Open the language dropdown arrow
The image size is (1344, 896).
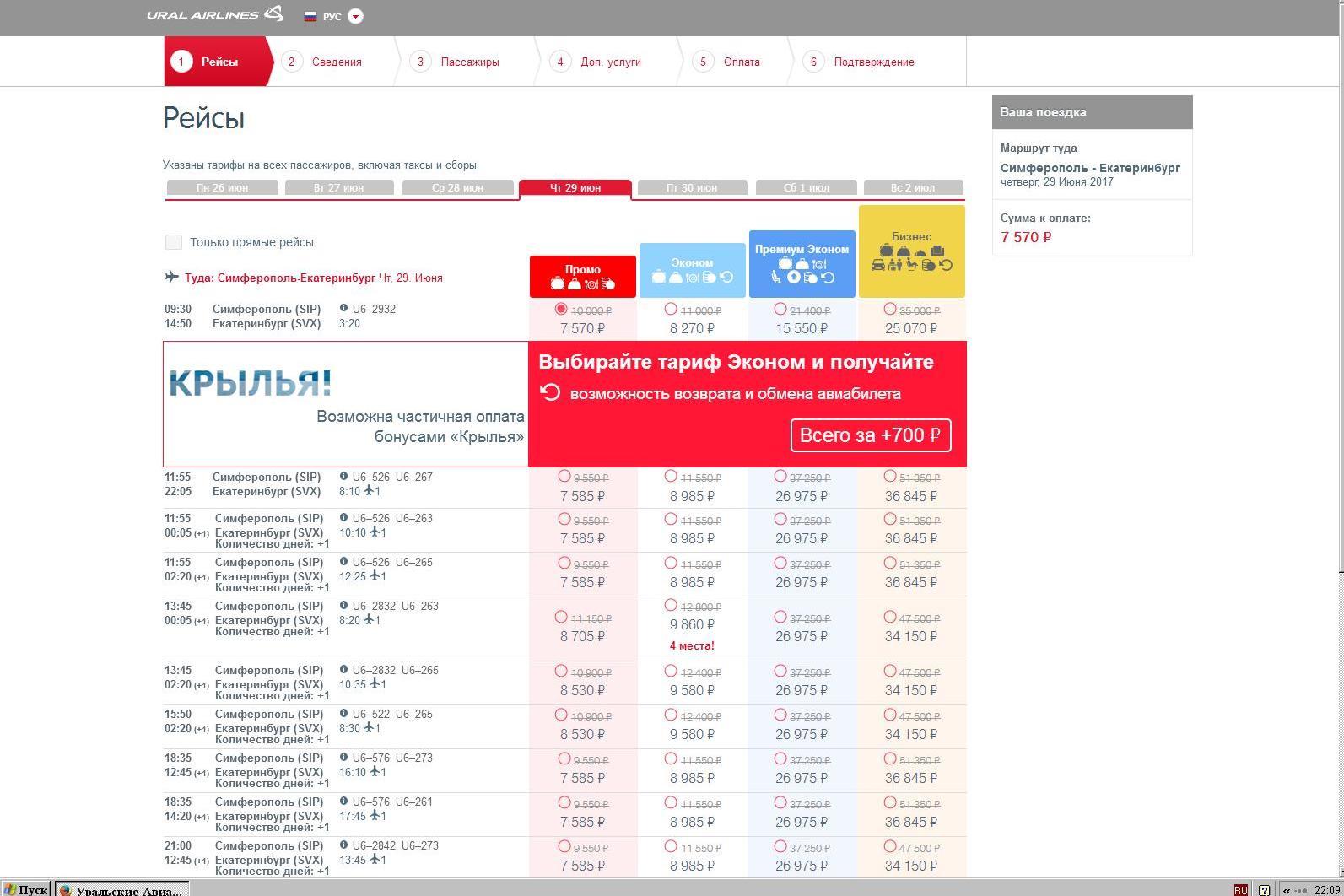click(x=355, y=16)
